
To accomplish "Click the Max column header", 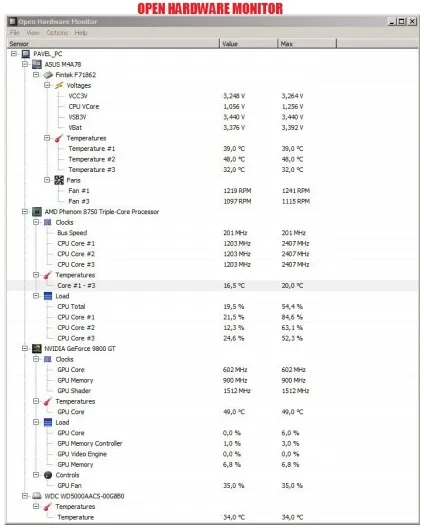I will click(x=307, y=44).
